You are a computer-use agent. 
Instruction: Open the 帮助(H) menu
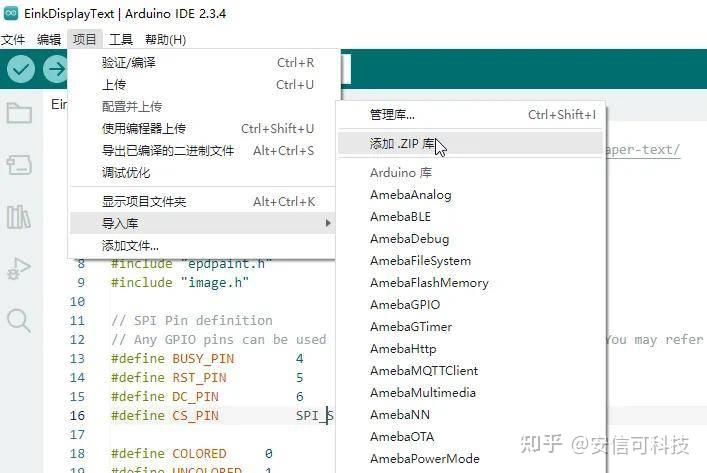(x=165, y=40)
